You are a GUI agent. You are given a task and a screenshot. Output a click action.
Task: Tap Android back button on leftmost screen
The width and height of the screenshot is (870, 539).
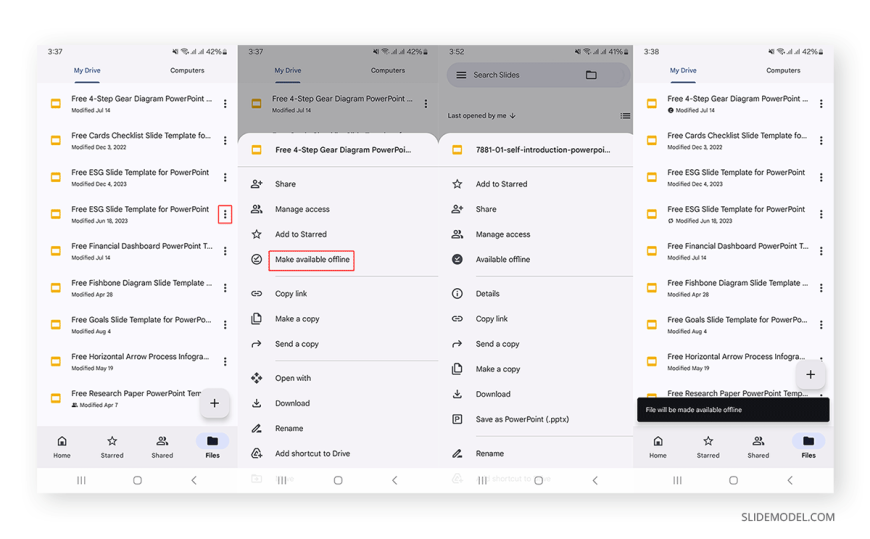194,480
